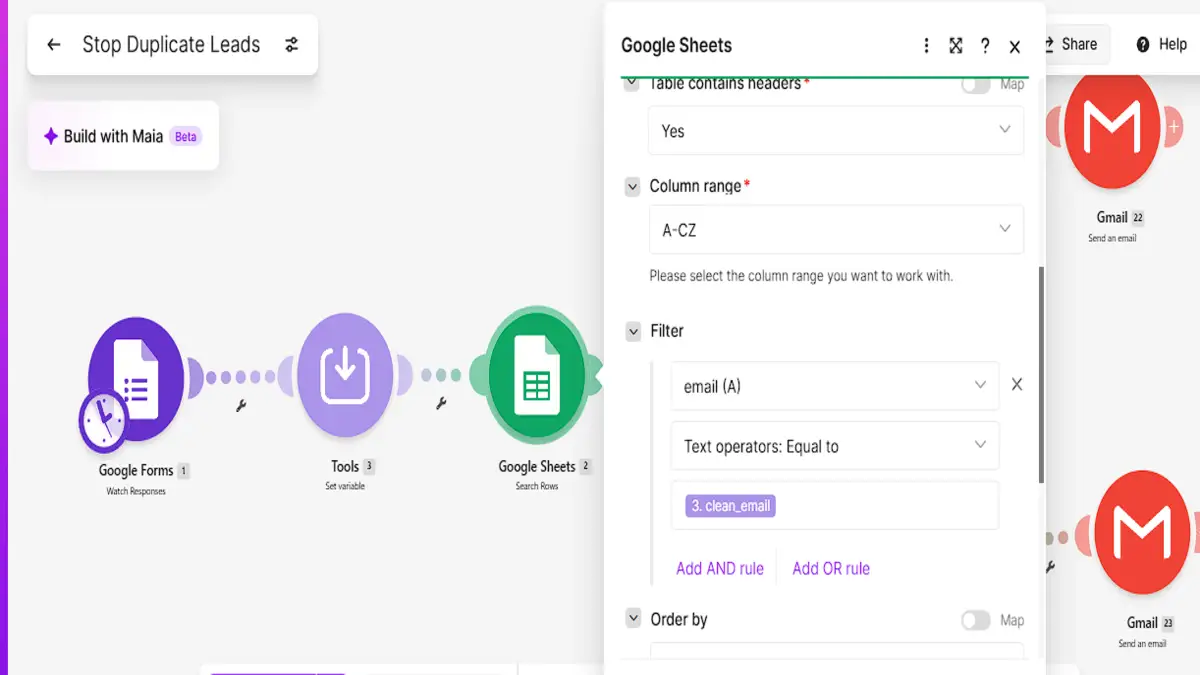Go back using the arrow beside Stop Duplicate Leads

pos(54,45)
